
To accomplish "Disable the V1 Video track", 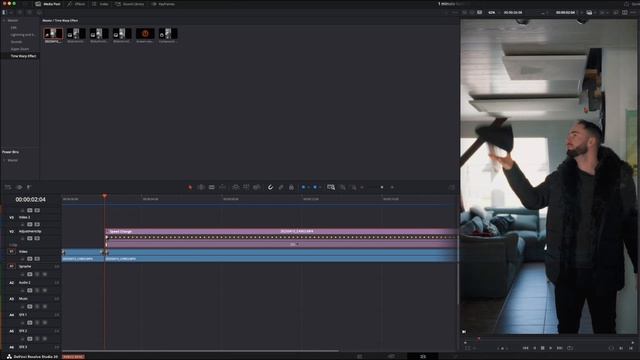I will [x=37, y=259].
